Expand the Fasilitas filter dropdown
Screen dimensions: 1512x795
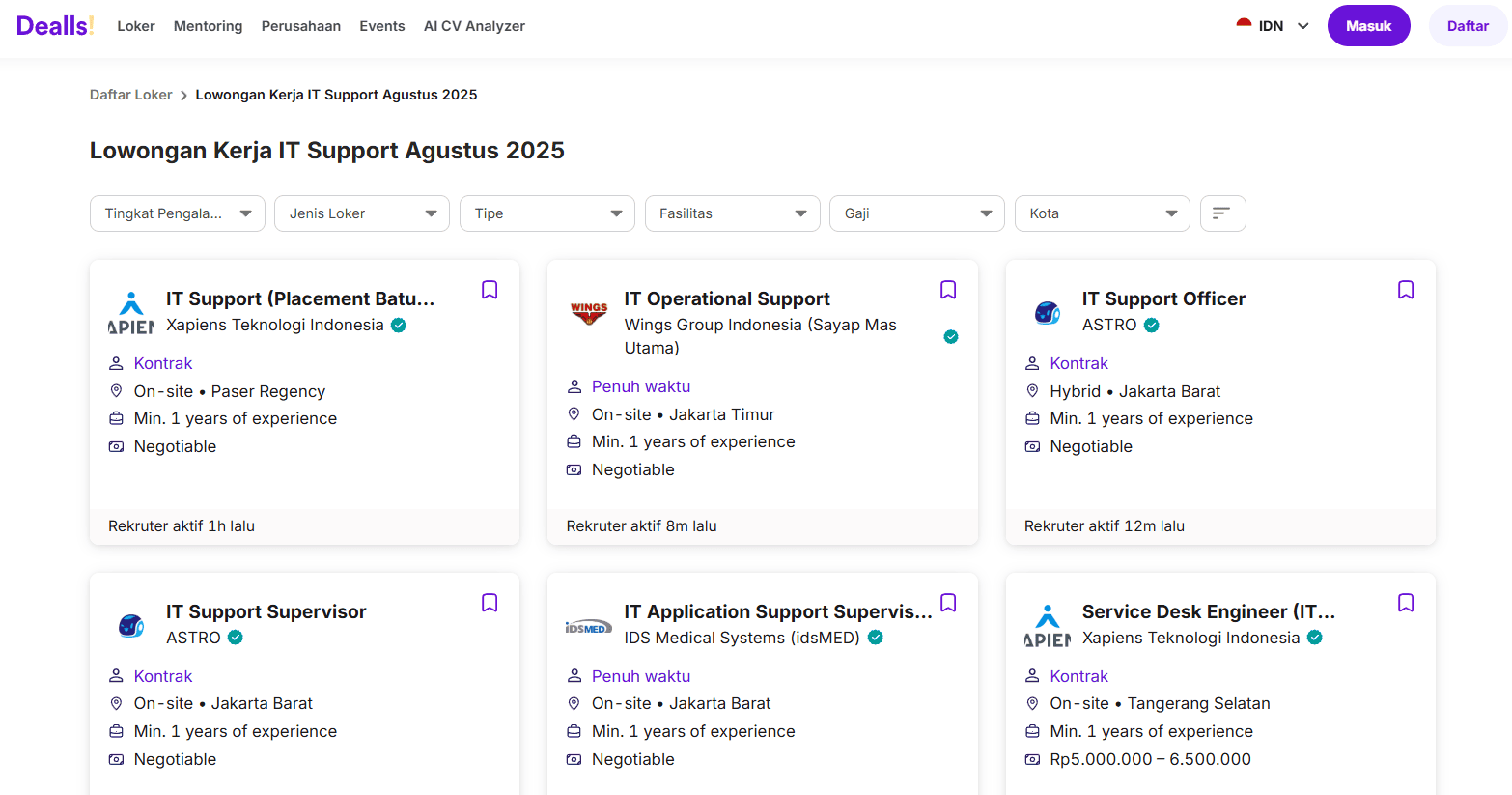click(x=733, y=213)
